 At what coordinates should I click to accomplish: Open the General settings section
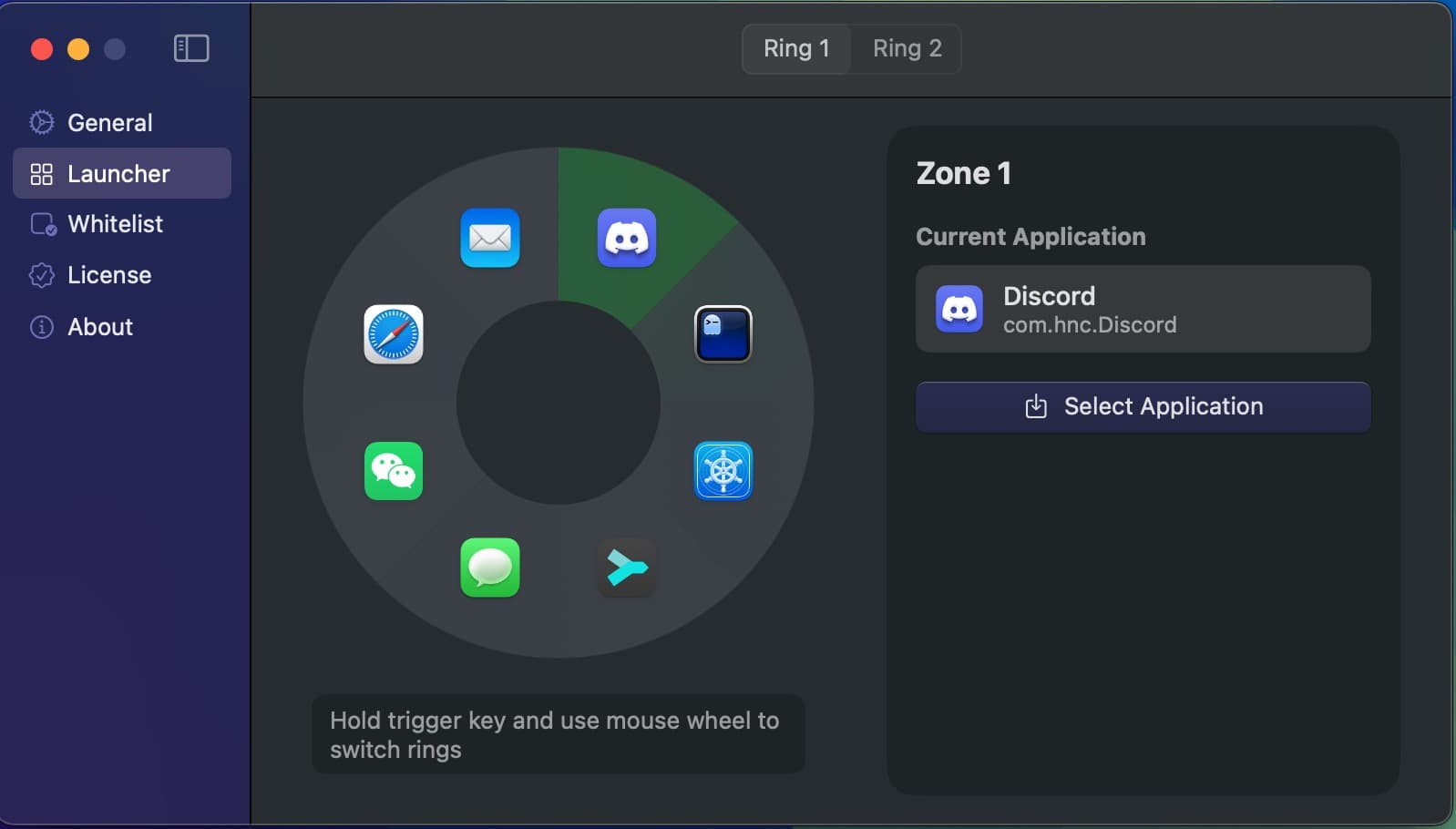(109, 122)
